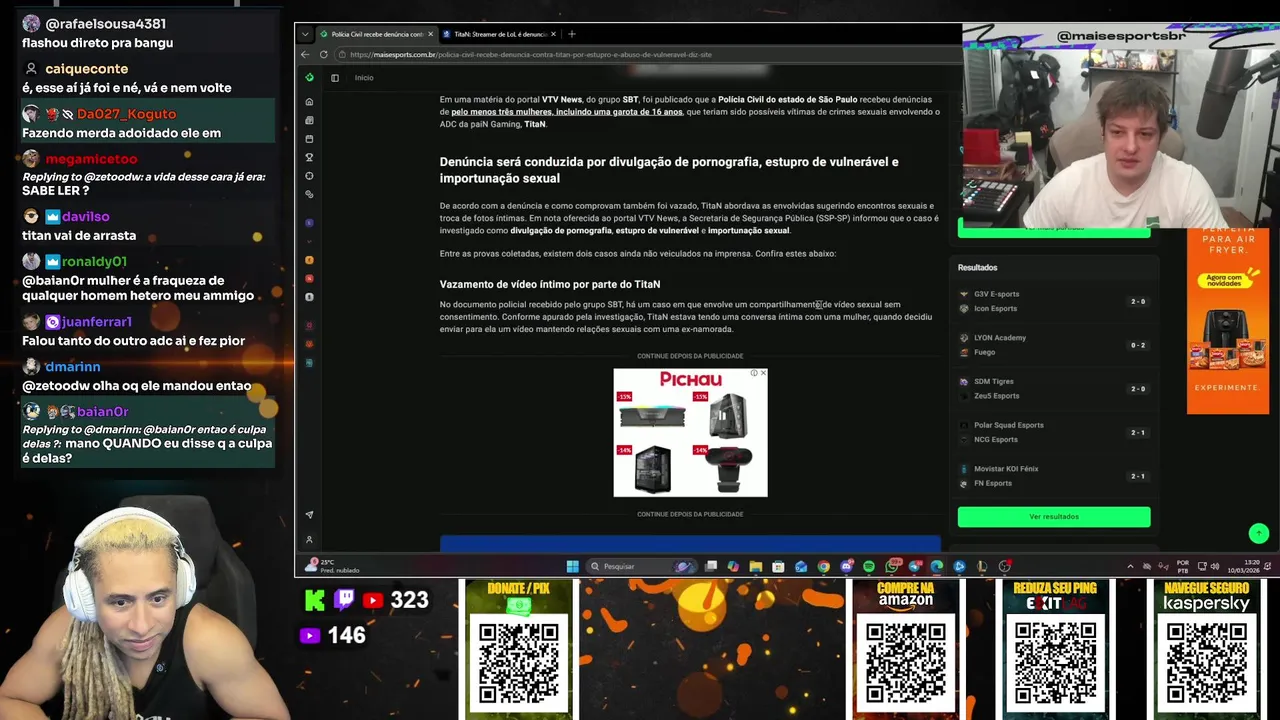Screen dimensions: 1280x720
Task: Open the Movistar KOI Fénix vs FN Esports result
Action: 1053,476
